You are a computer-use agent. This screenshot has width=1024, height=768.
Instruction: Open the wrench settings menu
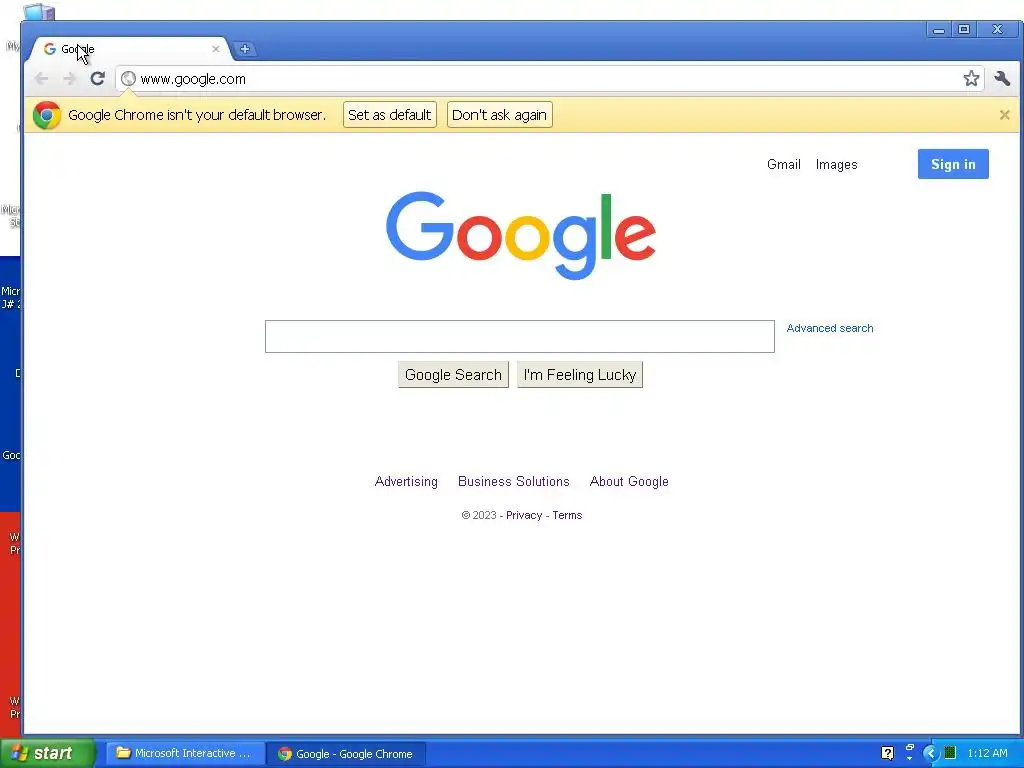(x=1002, y=79)
